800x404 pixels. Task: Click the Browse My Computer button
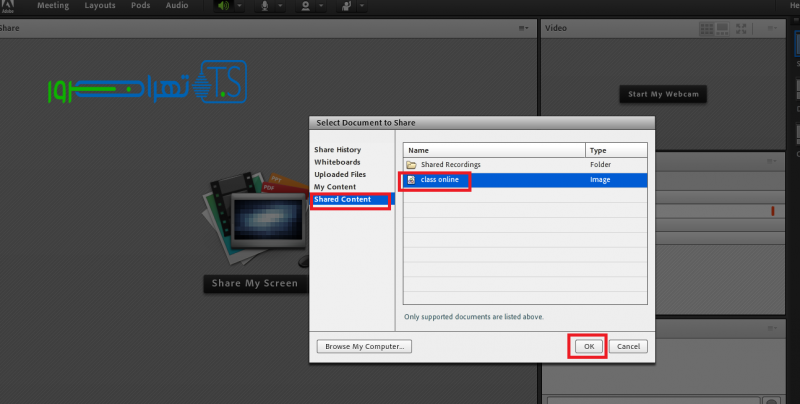coord(364,346)
